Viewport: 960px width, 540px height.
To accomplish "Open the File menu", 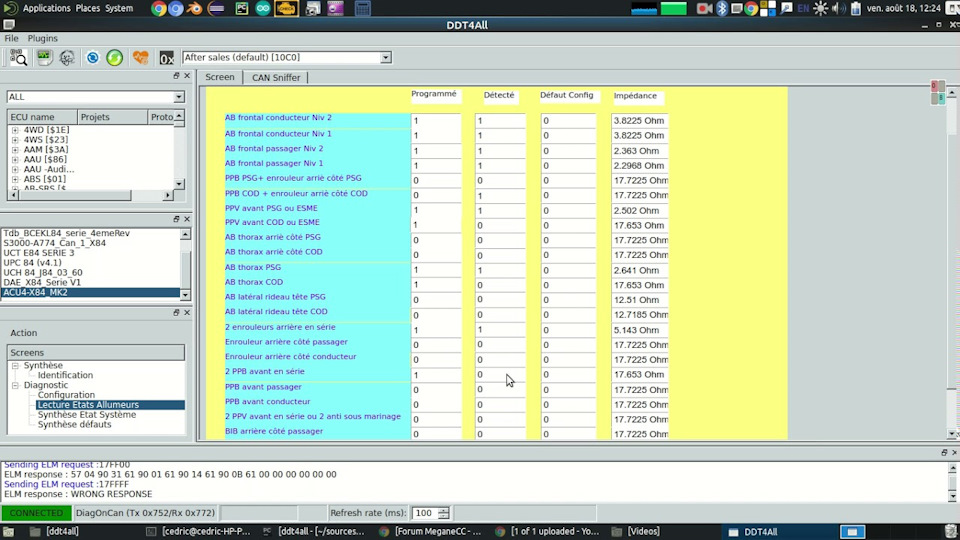I will click(x=11, y=38).
